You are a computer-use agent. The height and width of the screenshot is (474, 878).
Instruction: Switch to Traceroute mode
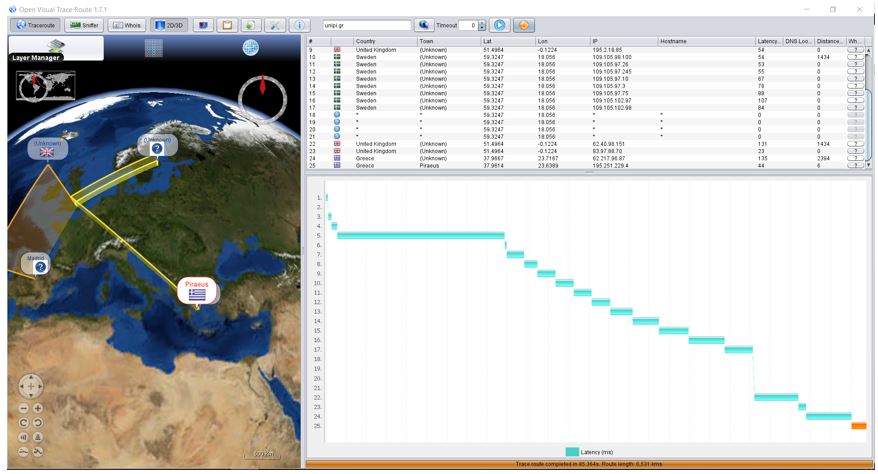(x=36, y=25)
